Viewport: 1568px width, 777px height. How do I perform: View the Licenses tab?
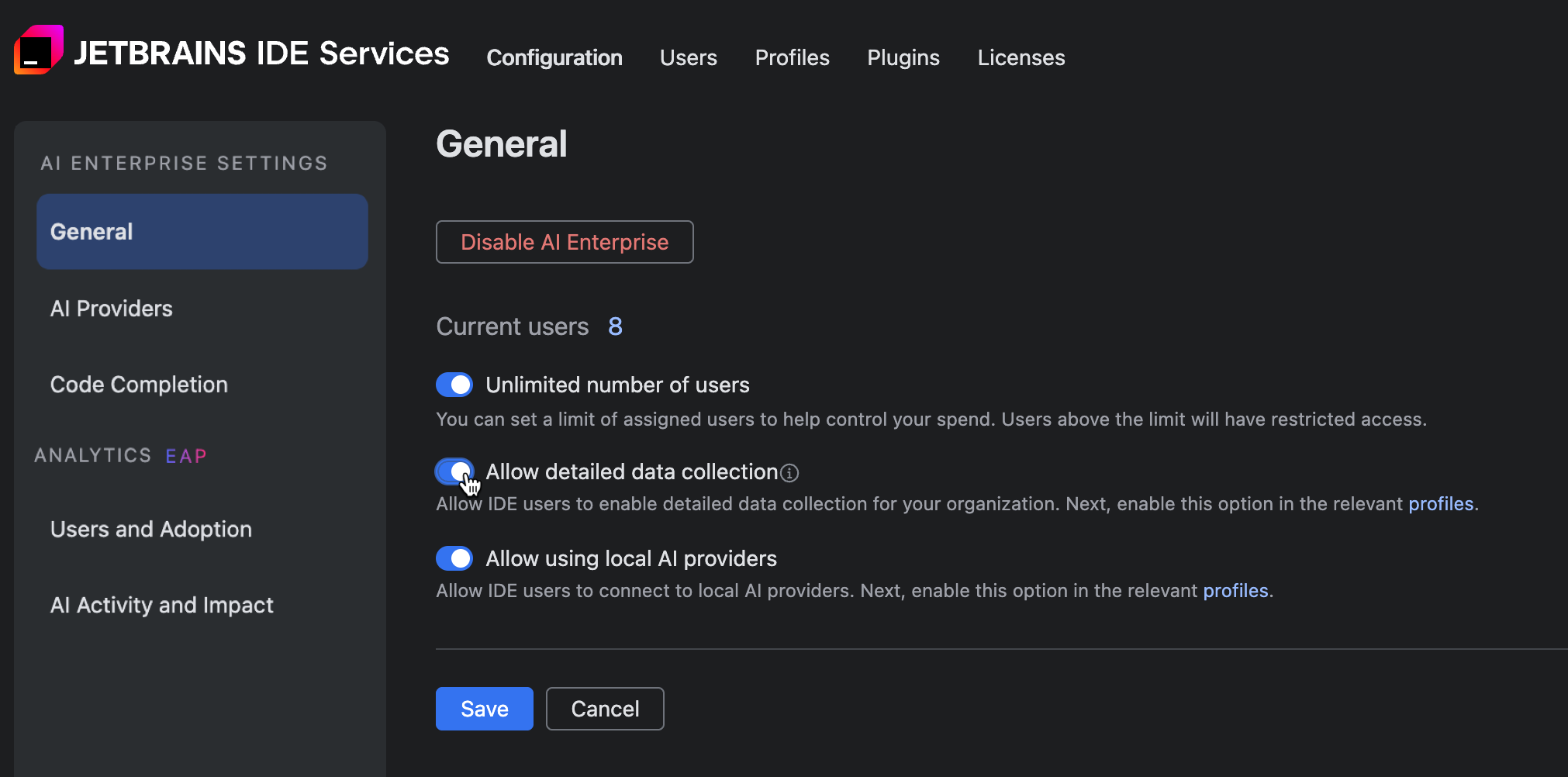(x=1021, y=57)
